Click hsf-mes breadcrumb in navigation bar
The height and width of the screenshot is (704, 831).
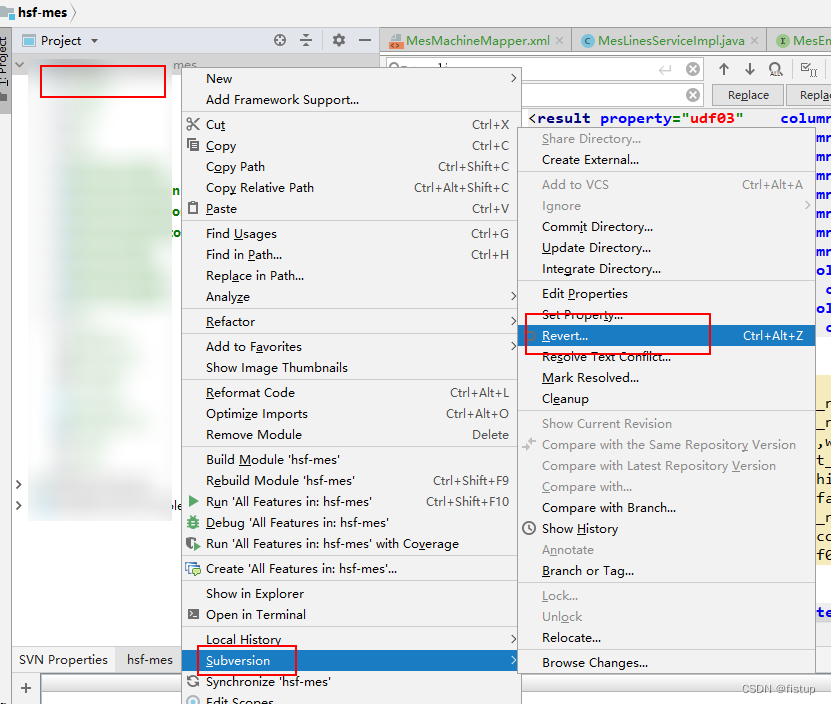pos(42,12)
